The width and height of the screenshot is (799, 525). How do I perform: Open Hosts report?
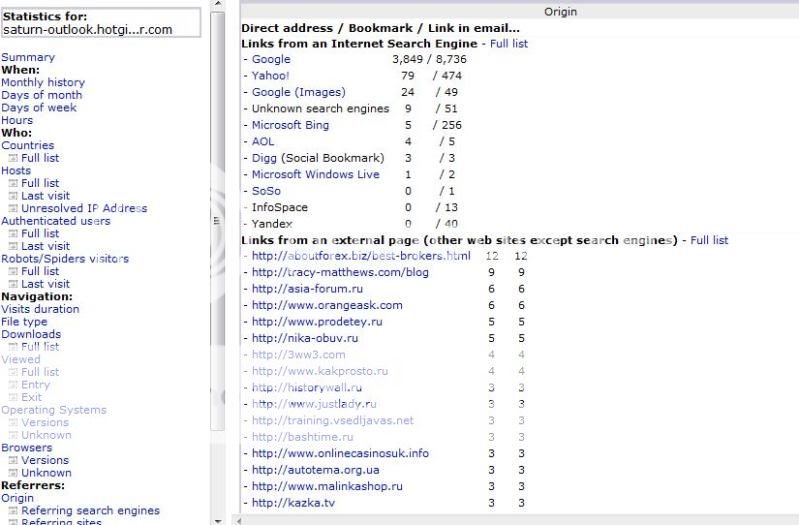click(16, 170)
